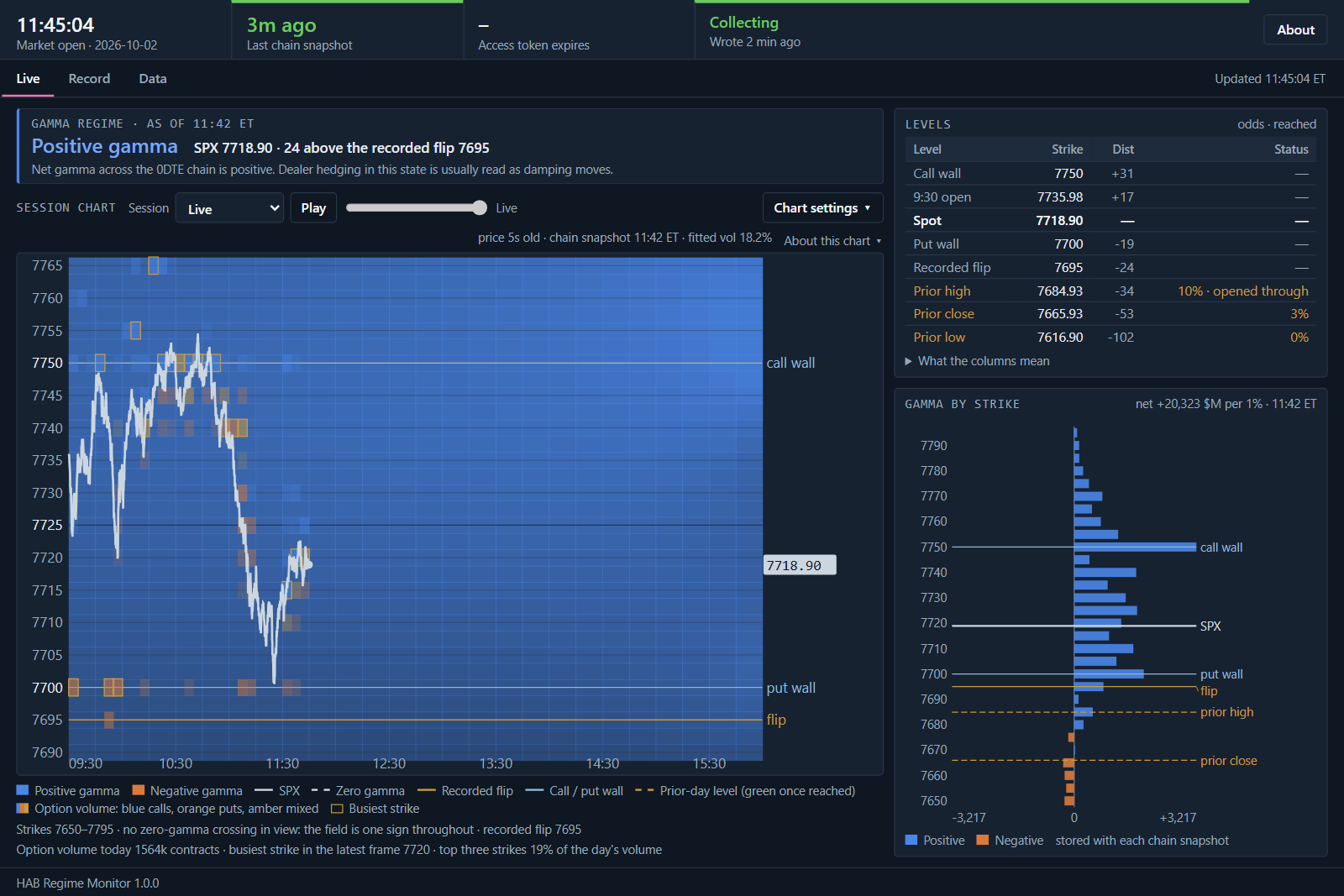Select the Spot row label
Screen dimensions: 1344x896
[927, 221]
